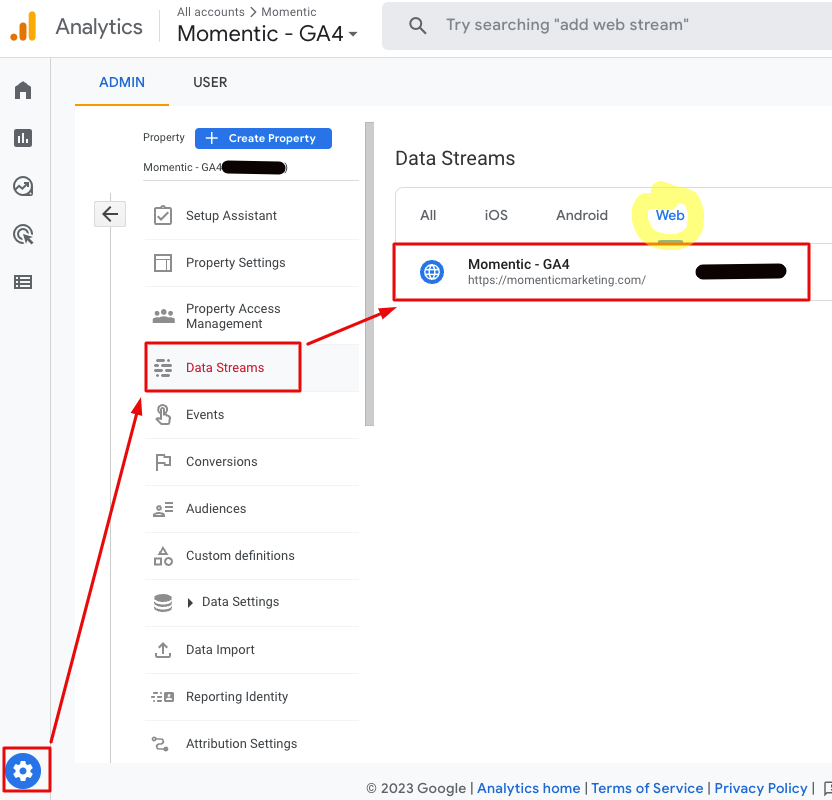This screenshot has width=832, height=800.
Task: Open Reporting Identity menu item
Action: [252, 697]
